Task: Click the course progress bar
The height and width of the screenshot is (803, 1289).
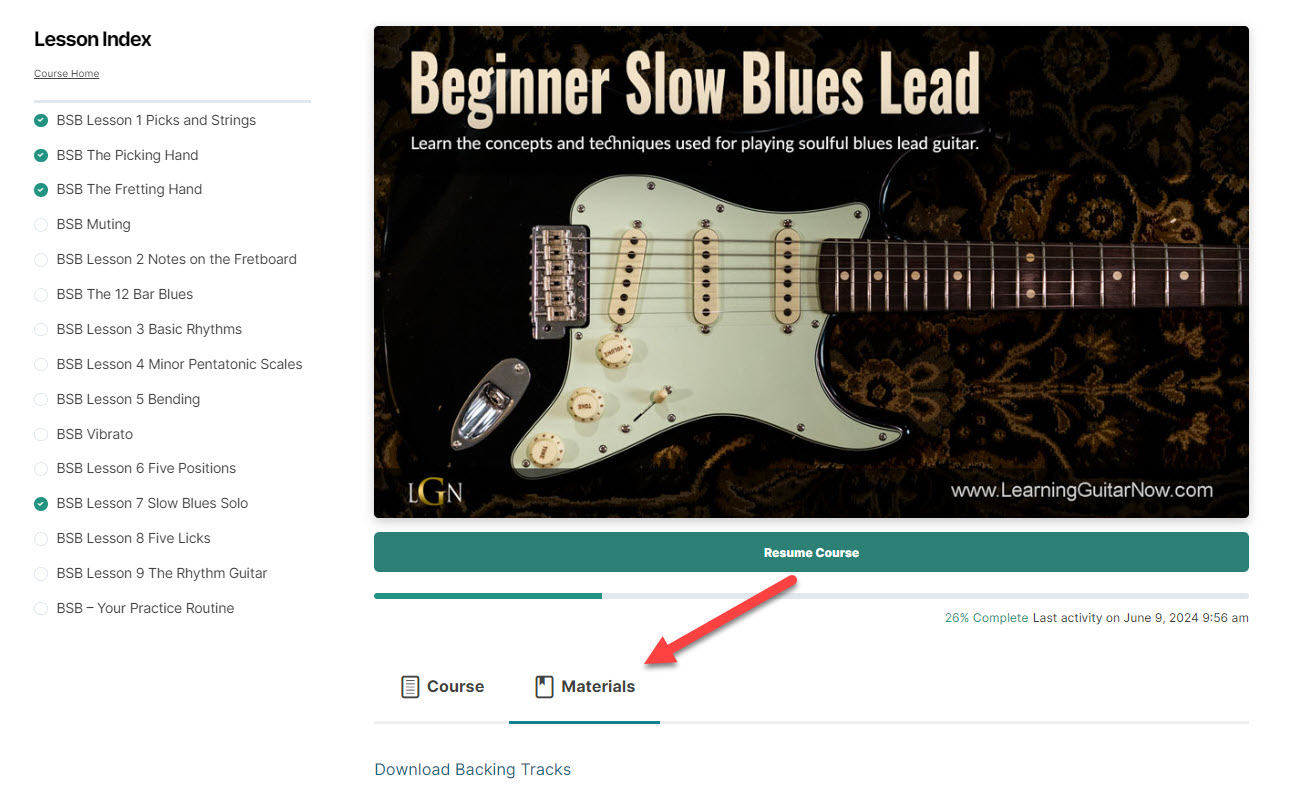Action: (x=811, y=596)
